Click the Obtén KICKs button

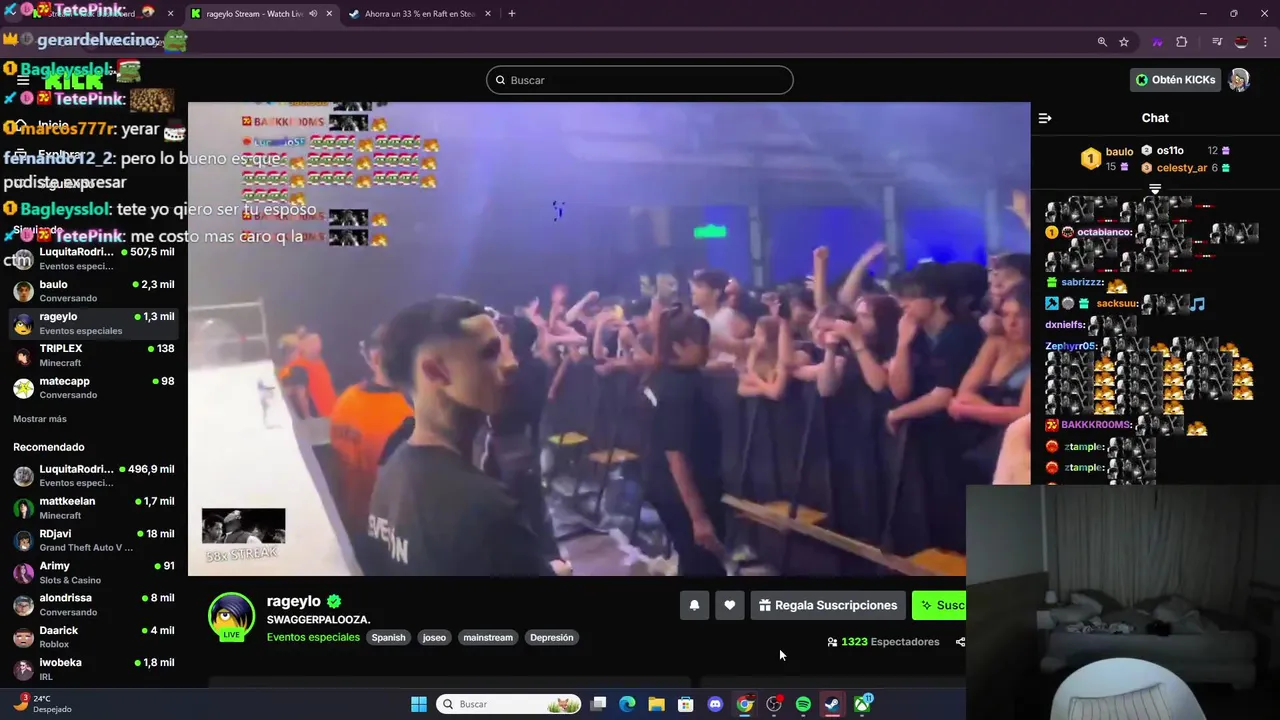click(1175, 80)
